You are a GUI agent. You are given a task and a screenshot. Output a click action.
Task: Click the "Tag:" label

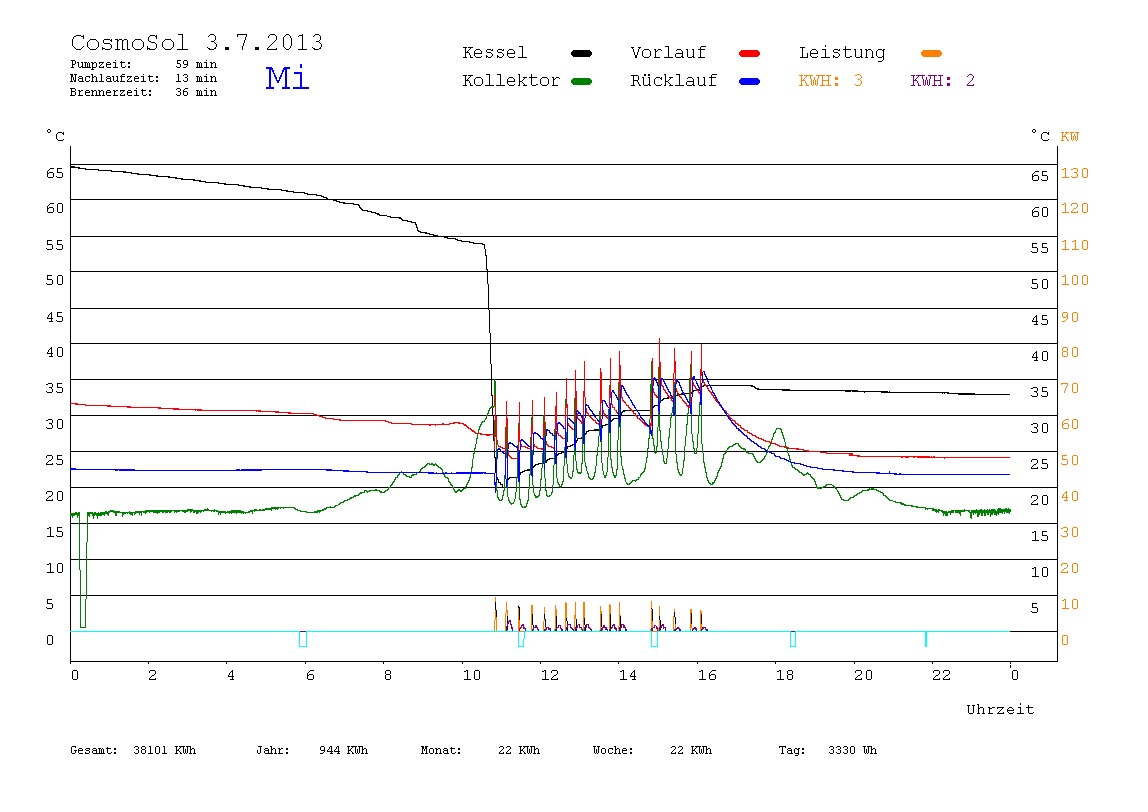tap(792, 750)
